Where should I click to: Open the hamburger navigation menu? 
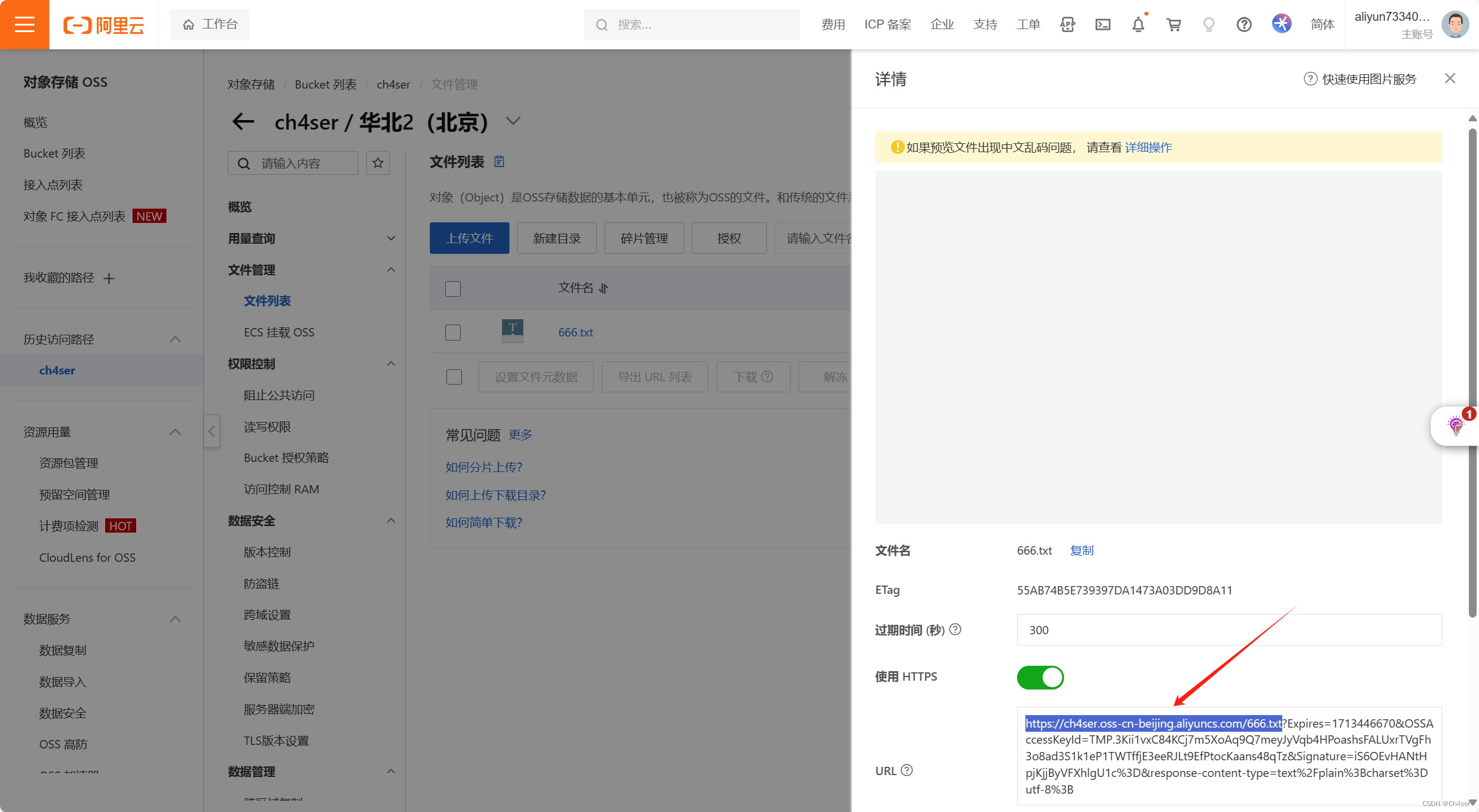pos(24,24)
